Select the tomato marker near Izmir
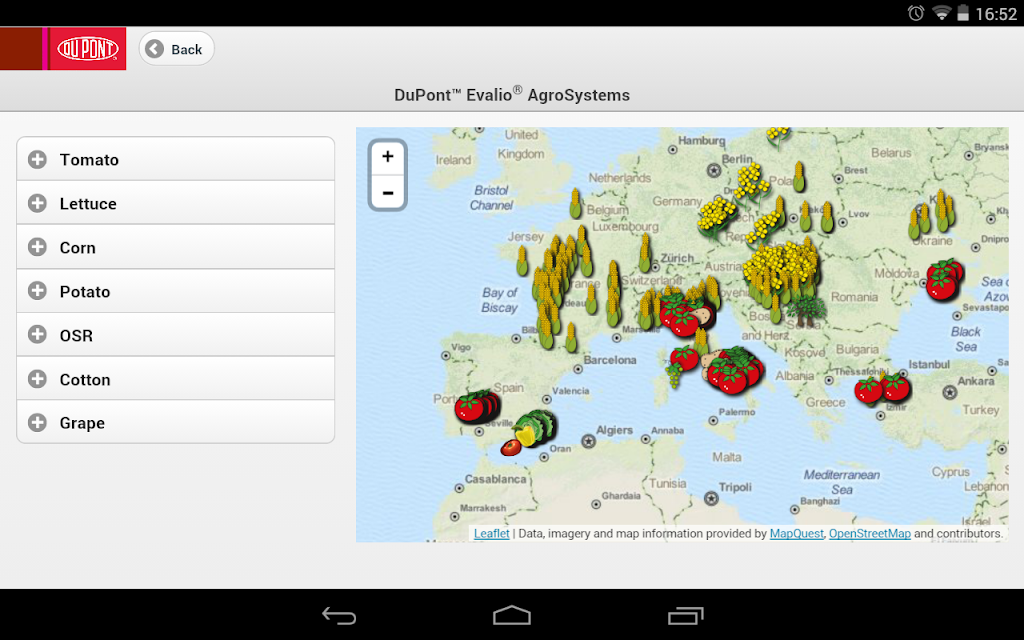Image resolution: width=1024 pixels, height=640 pixels. 895,387
